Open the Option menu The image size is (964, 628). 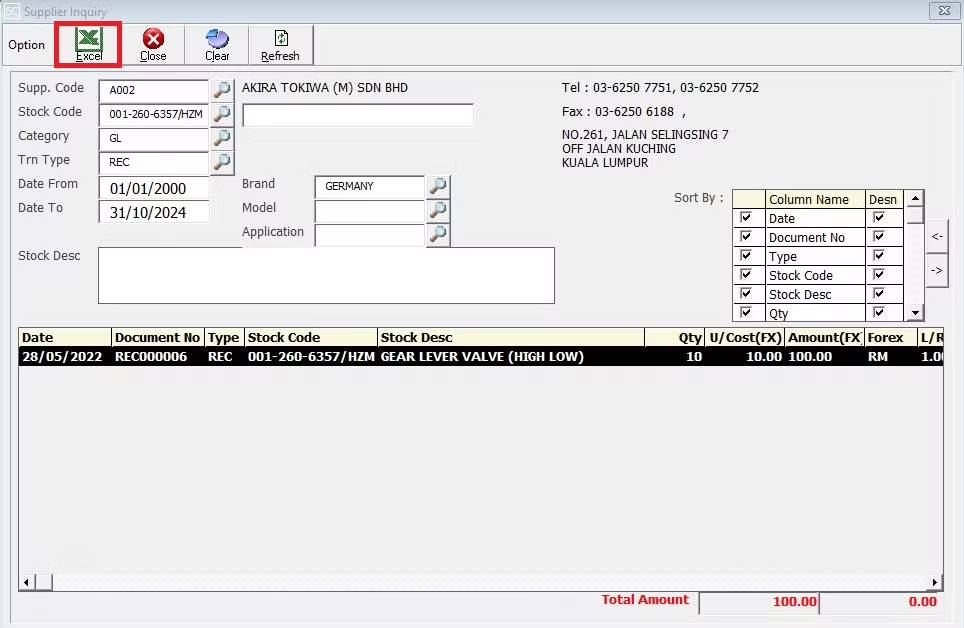tap(26, 45)
